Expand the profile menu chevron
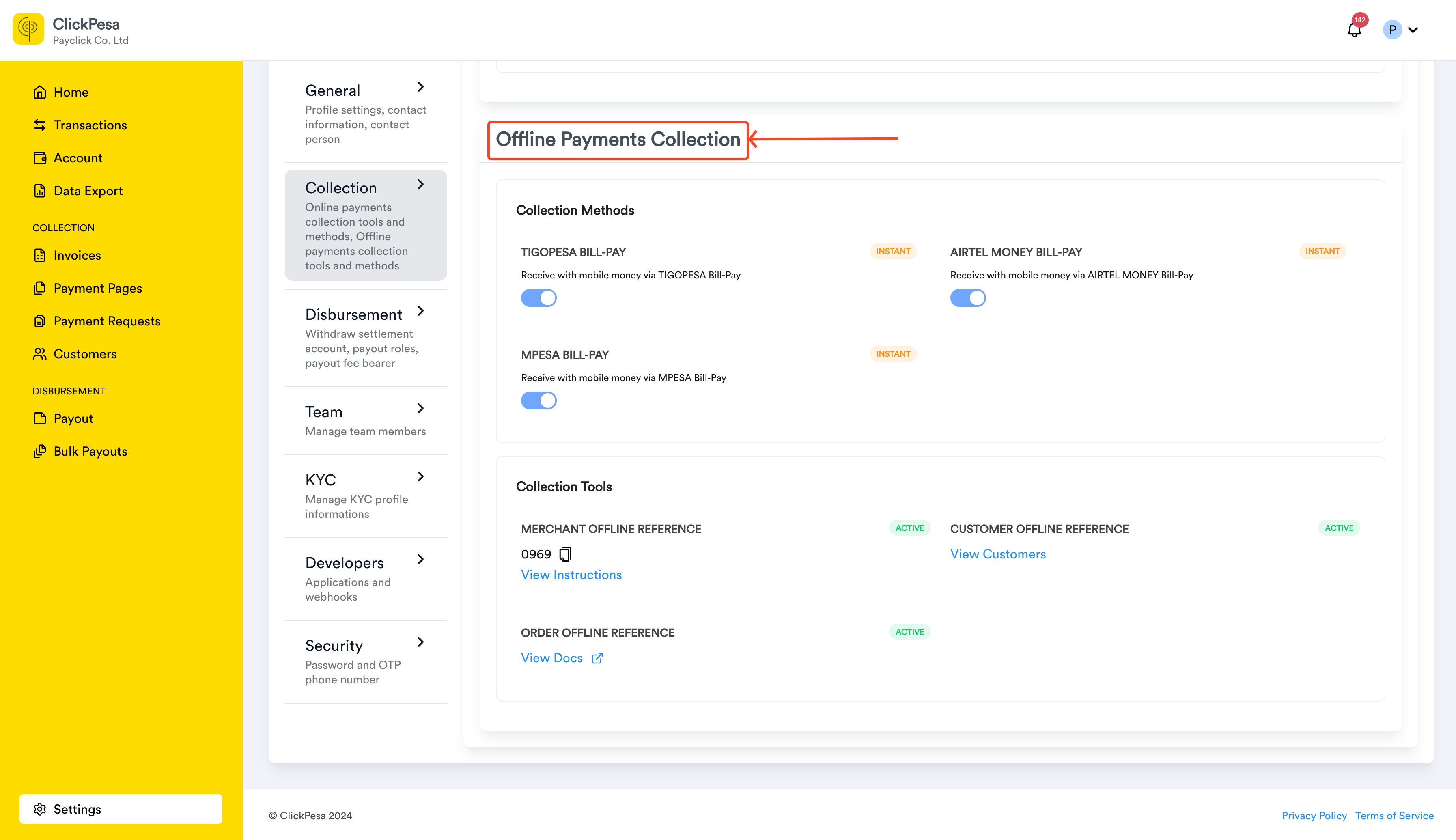 pyautogui.click(x=1413, y=30)
